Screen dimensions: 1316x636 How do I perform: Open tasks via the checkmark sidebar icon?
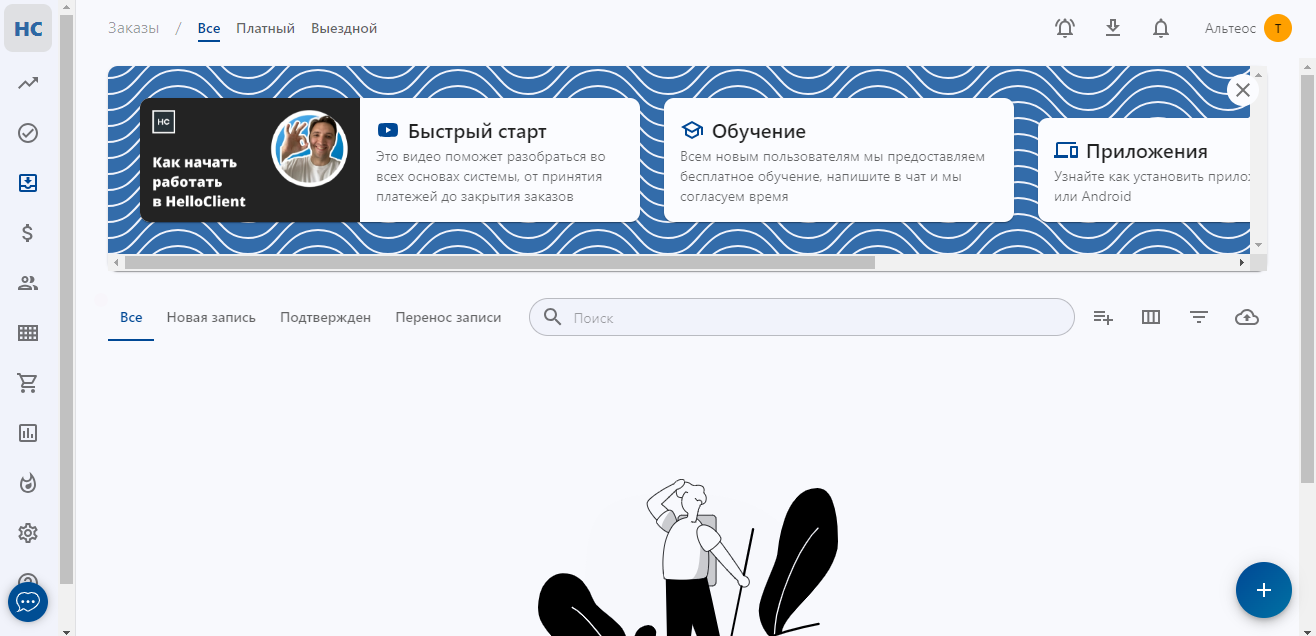tap(27, 132)
